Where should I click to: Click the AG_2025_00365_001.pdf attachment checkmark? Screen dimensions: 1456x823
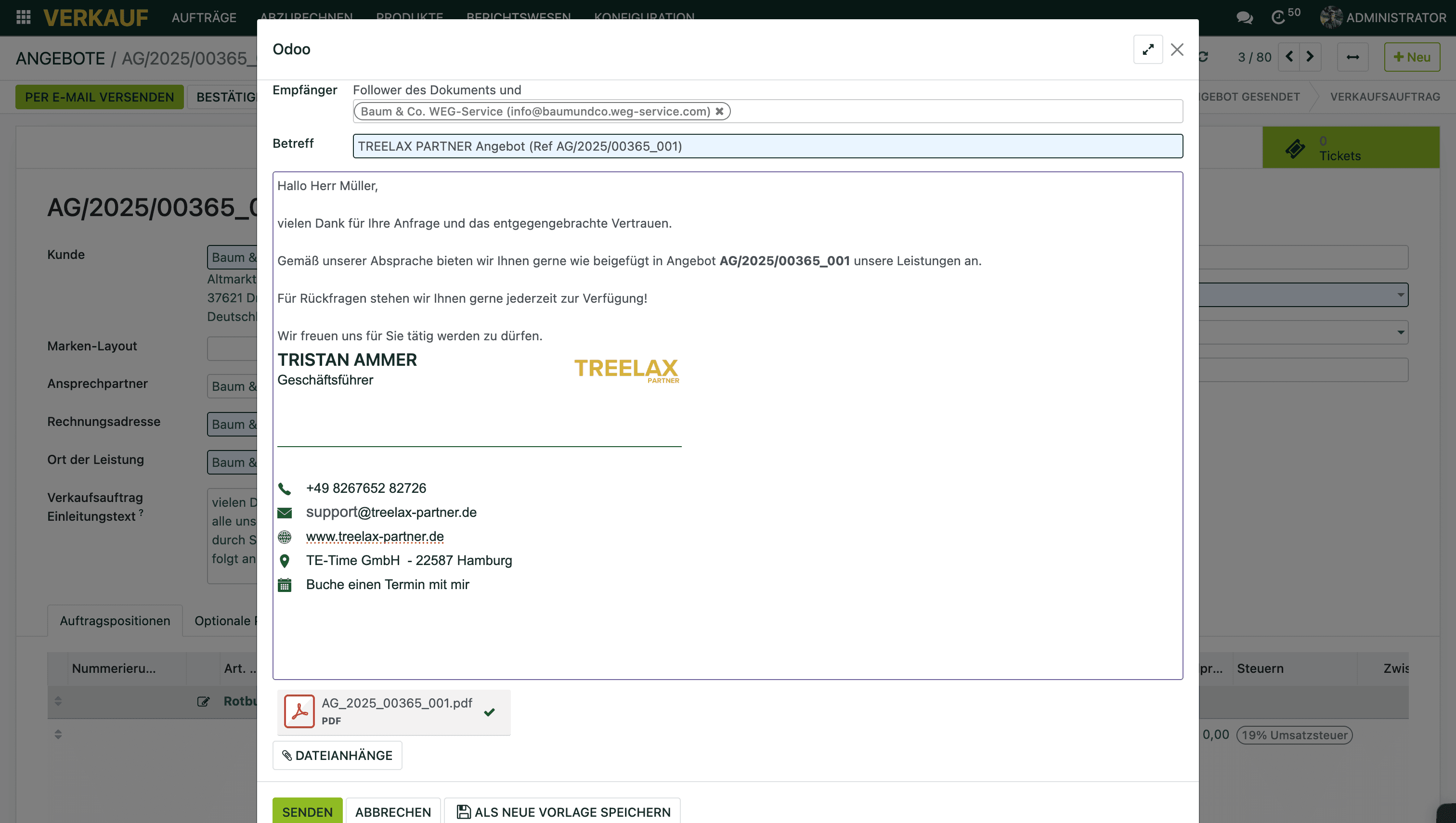(x=490, y=712)
